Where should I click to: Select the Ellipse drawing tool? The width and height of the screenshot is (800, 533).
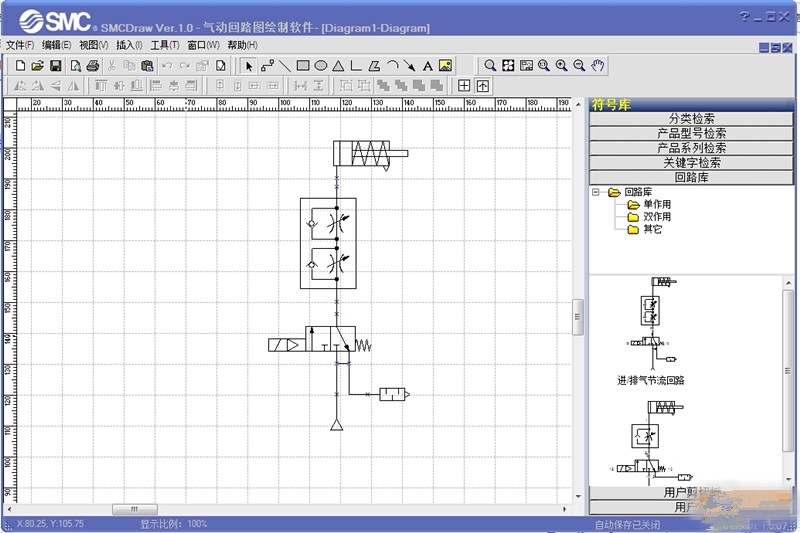click(x=321, y=65)
